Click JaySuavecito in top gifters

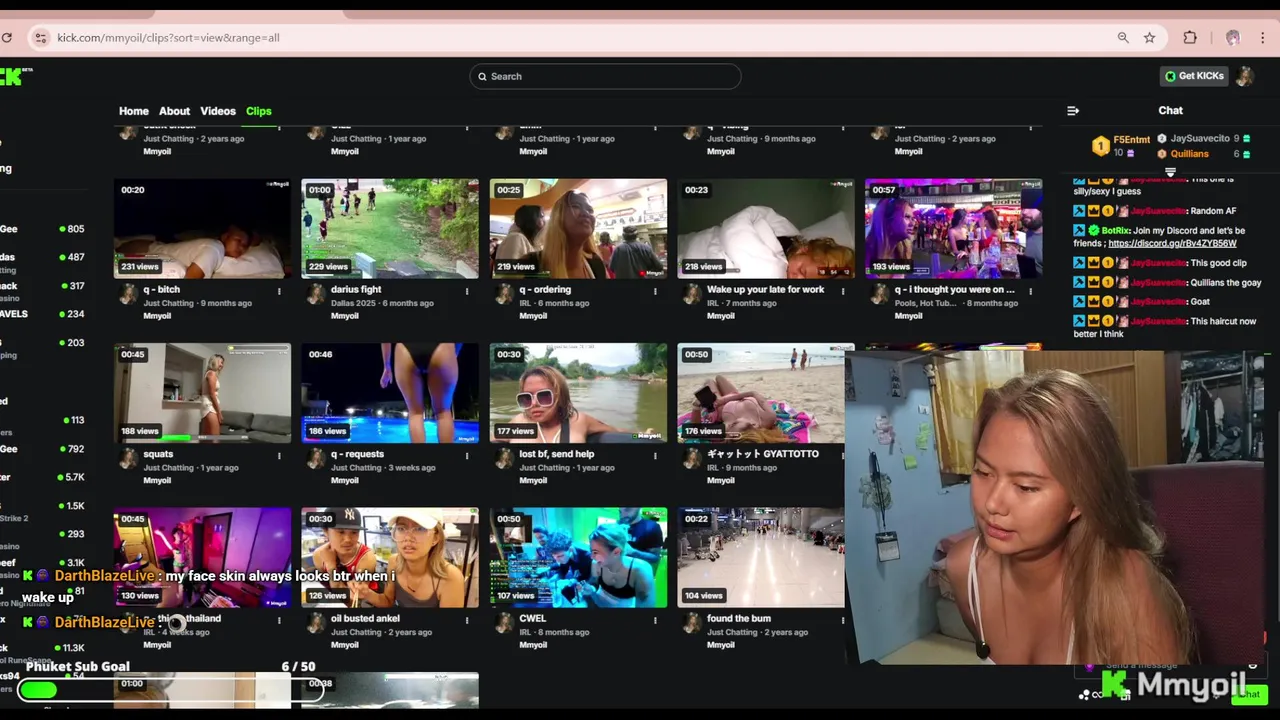(1200, 139)
